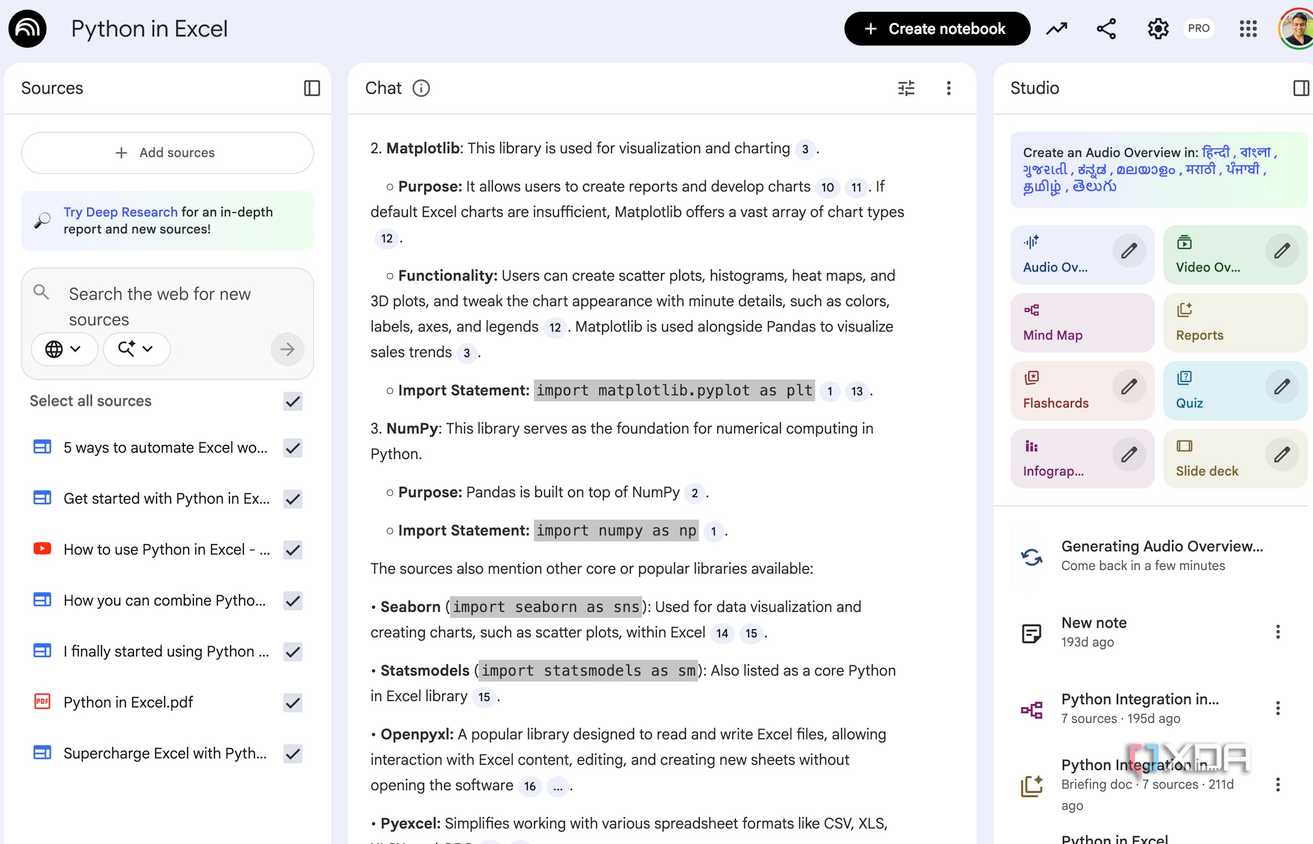Open the Web source type dropdown
Screen dimensions: 1313x844
(x=64, y=349)
